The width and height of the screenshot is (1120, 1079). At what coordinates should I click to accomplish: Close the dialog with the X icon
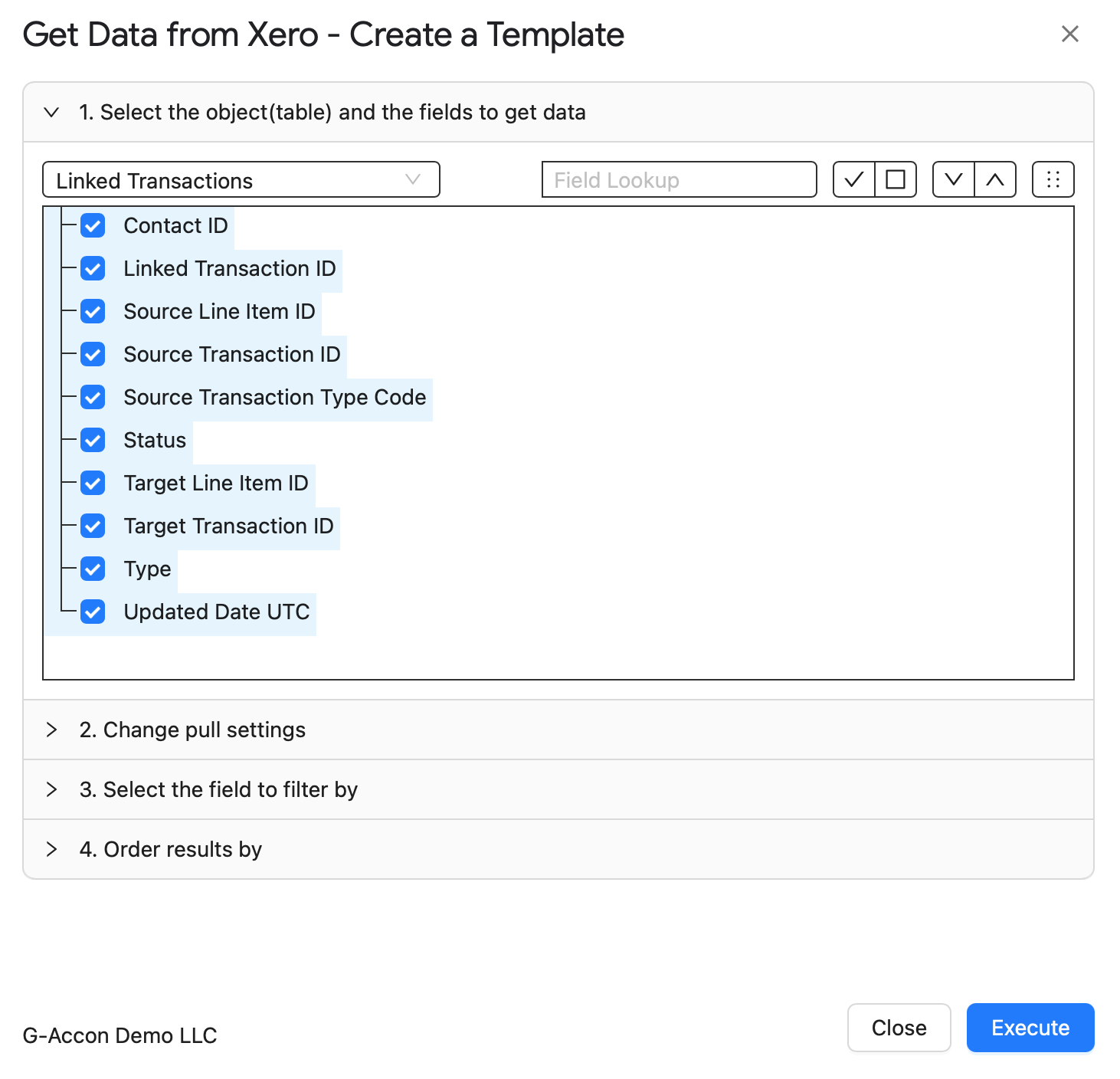coord(1070,34)
